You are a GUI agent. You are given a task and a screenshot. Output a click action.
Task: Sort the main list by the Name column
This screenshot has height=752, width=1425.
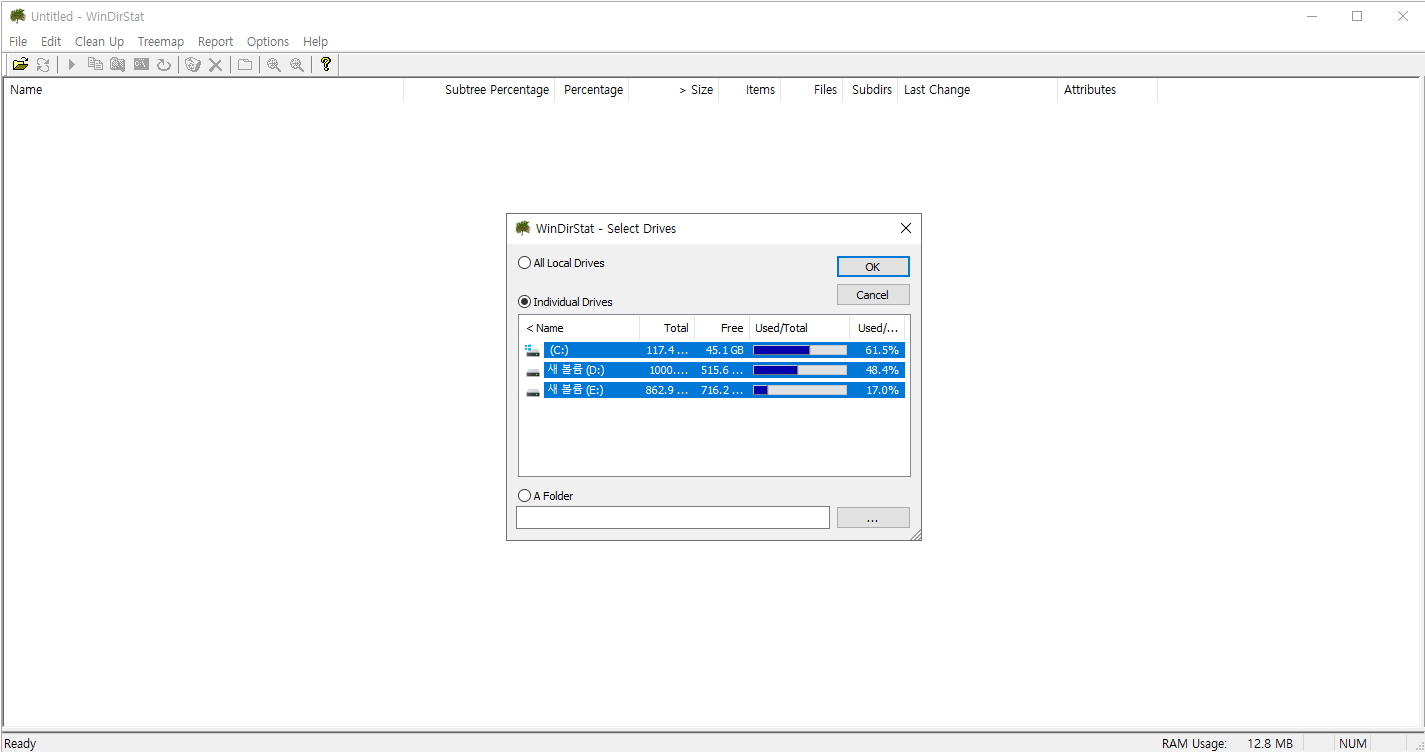[204, 89]
